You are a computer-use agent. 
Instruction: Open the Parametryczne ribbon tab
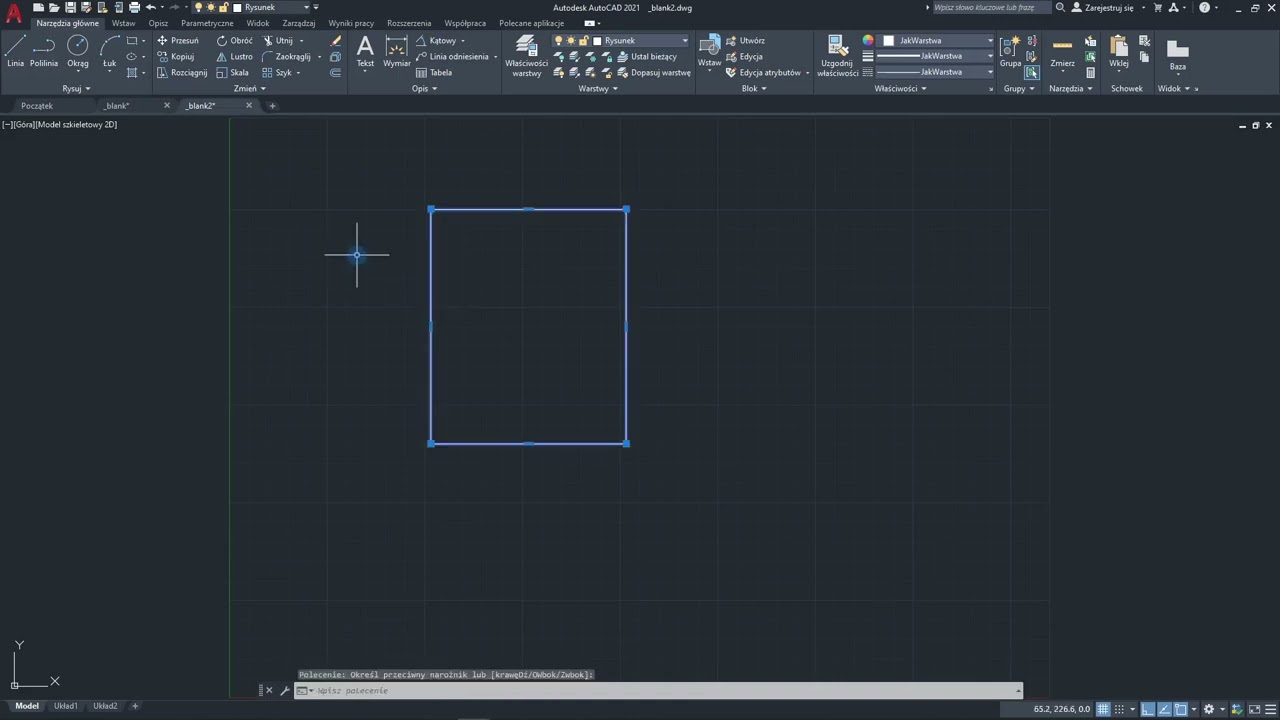point(207,23)
